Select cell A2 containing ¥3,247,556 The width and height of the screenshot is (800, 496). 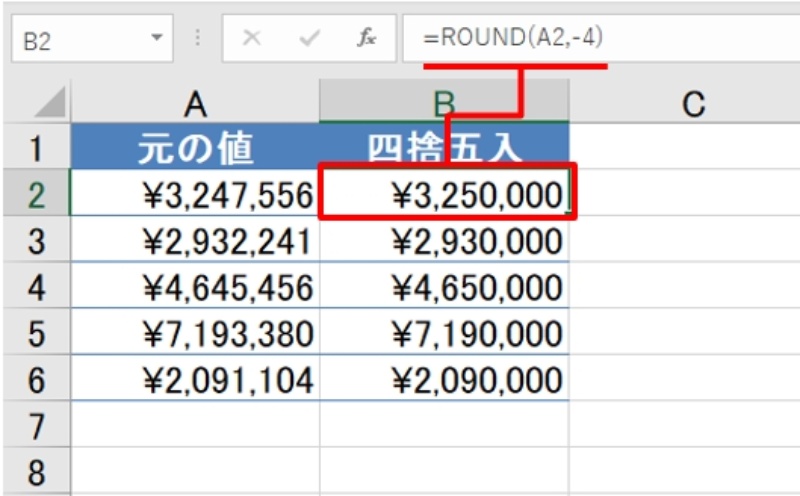pos(195,195)
